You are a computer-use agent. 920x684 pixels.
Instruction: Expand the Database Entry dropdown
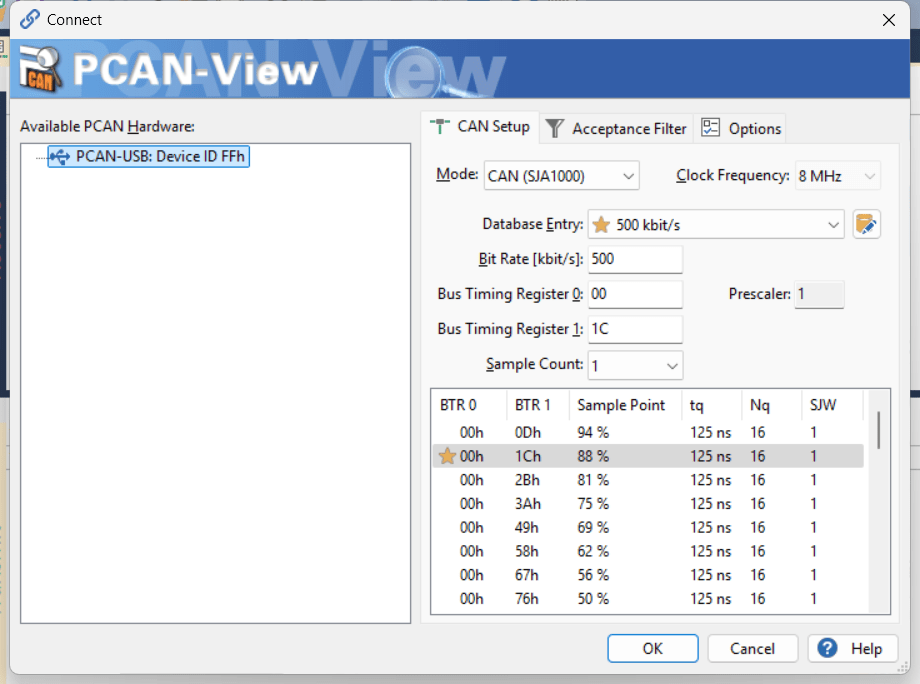716,225
